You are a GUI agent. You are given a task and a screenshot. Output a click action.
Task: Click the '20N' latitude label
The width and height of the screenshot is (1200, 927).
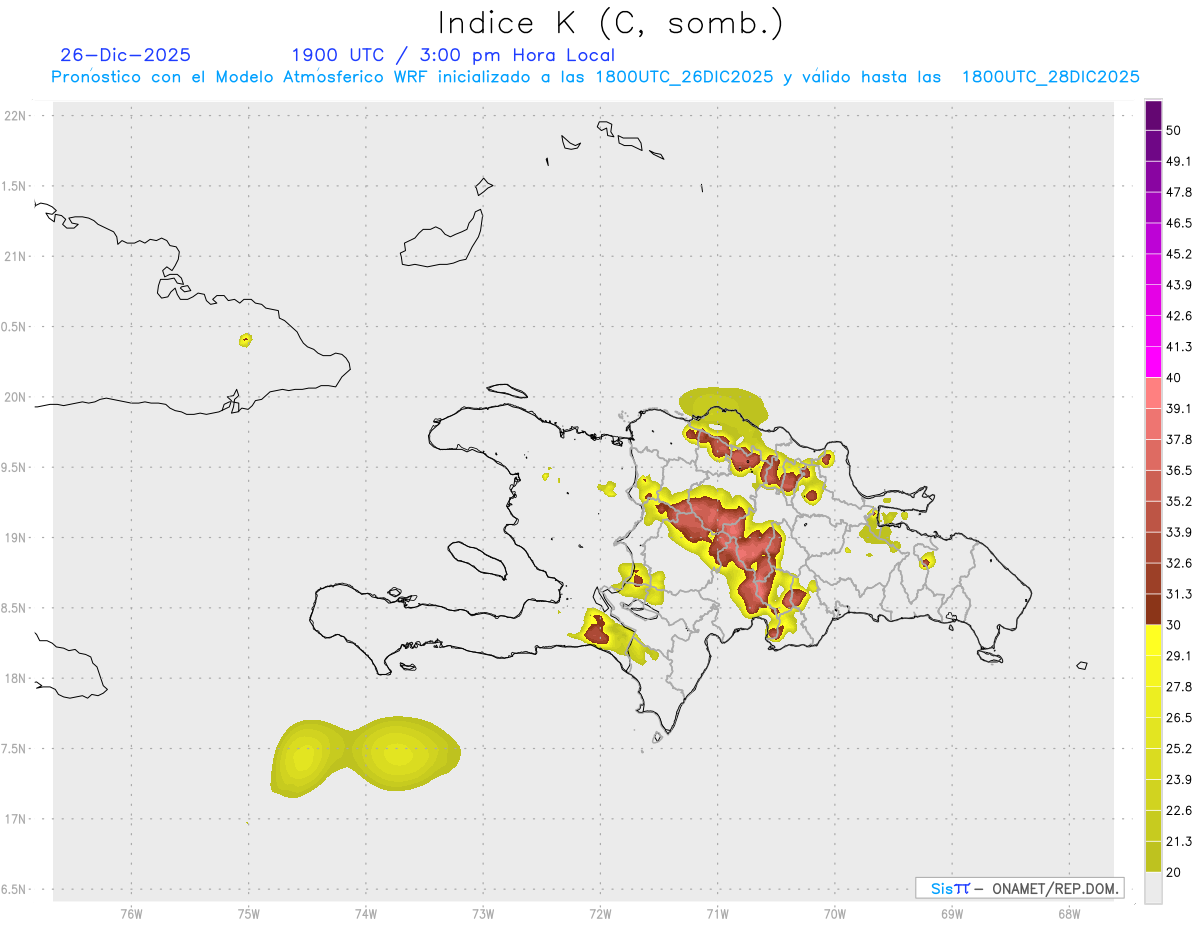coord(15,397)
